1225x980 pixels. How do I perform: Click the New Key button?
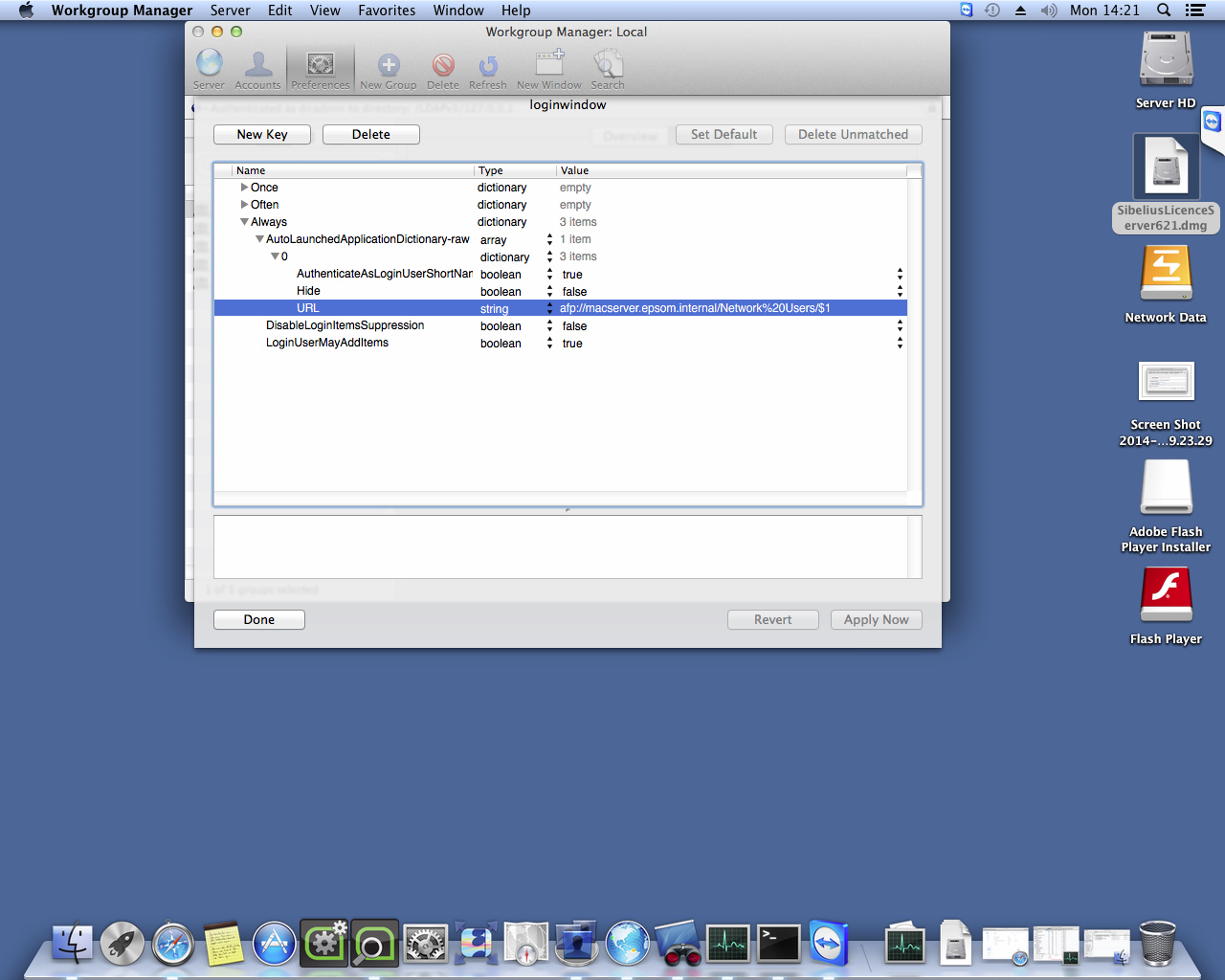[262, 135]
